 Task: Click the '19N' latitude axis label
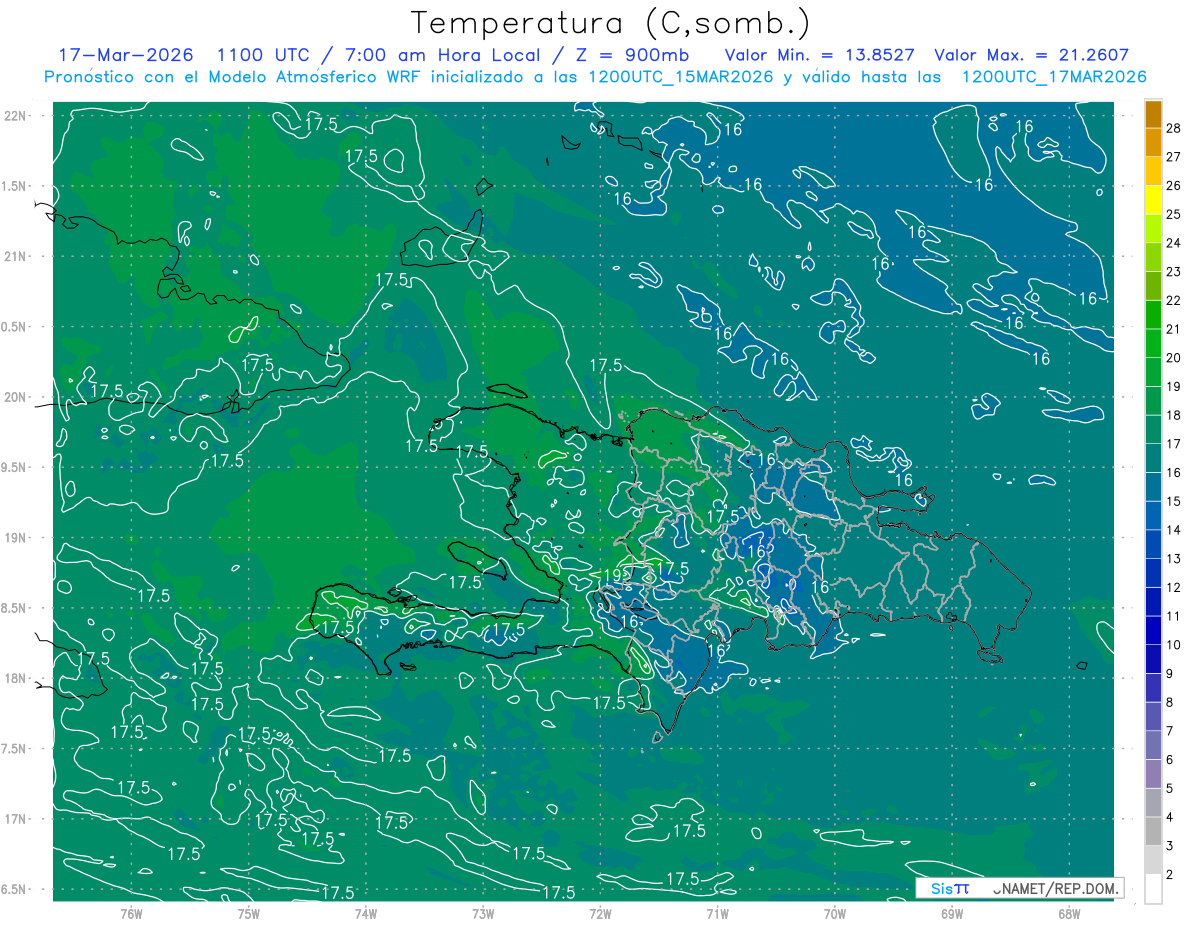[x=15, y=538]
